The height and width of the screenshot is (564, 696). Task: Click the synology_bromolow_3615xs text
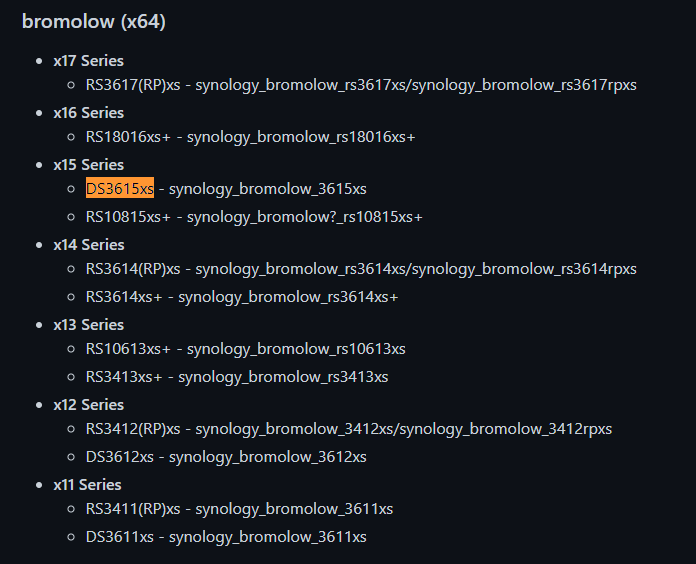pyautogui.click(x=267, y=189)
